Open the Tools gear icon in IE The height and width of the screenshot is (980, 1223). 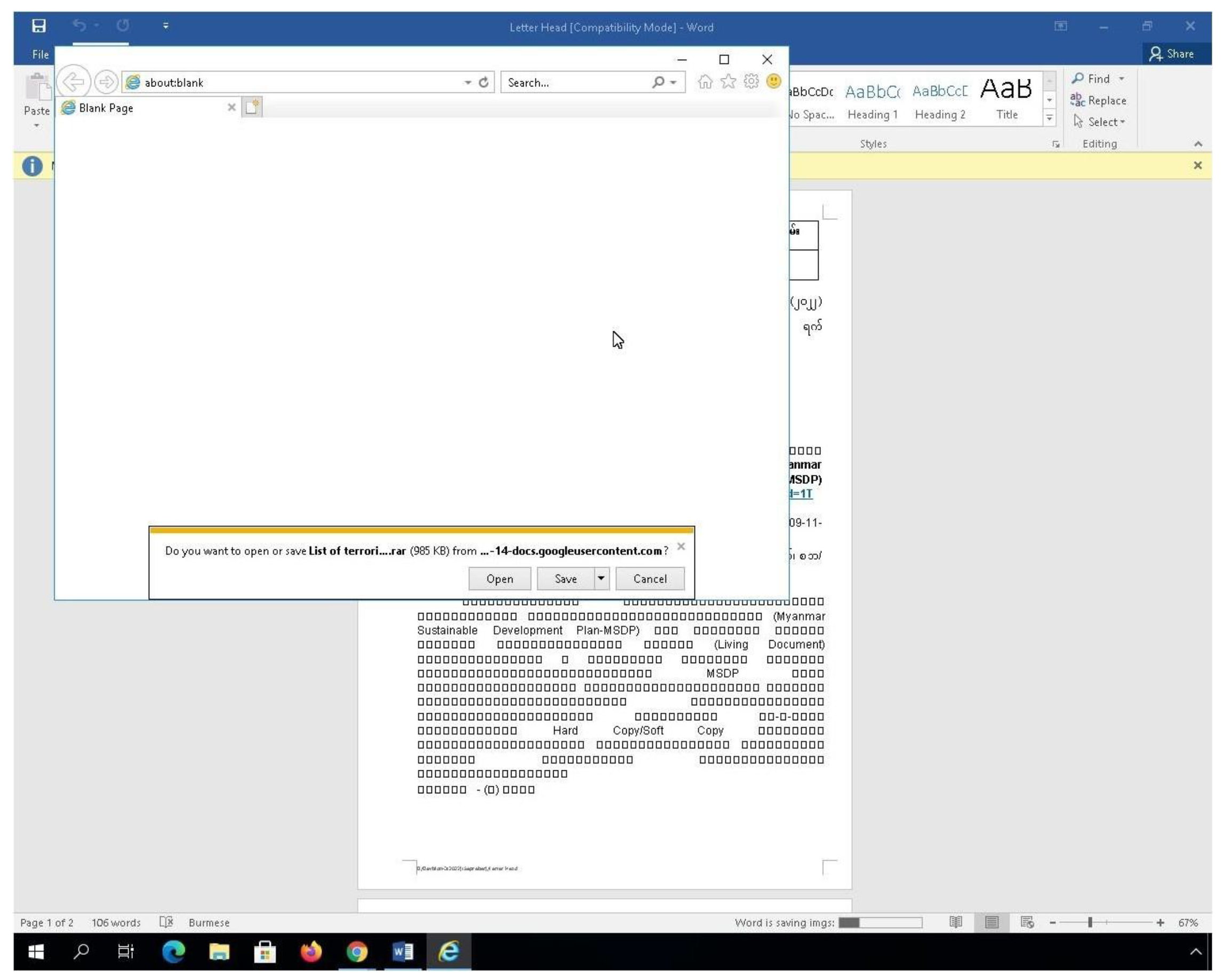click(x=751, y=81)
